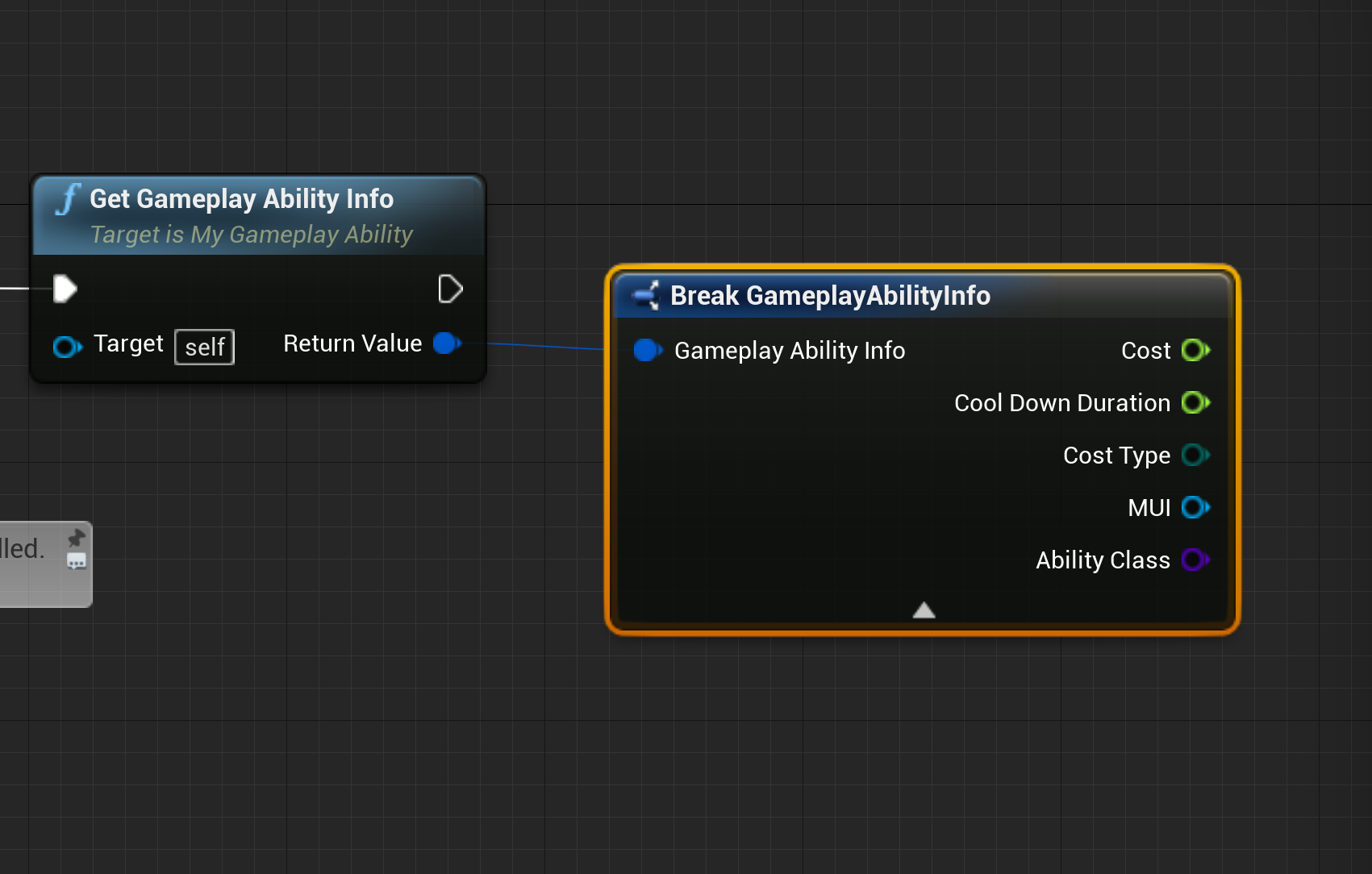Image resolution: width=1372 pixels, height=874 pixels.
Task: Select the Break GameplayAbilityInfo node title bar
Action: [829, 295]
